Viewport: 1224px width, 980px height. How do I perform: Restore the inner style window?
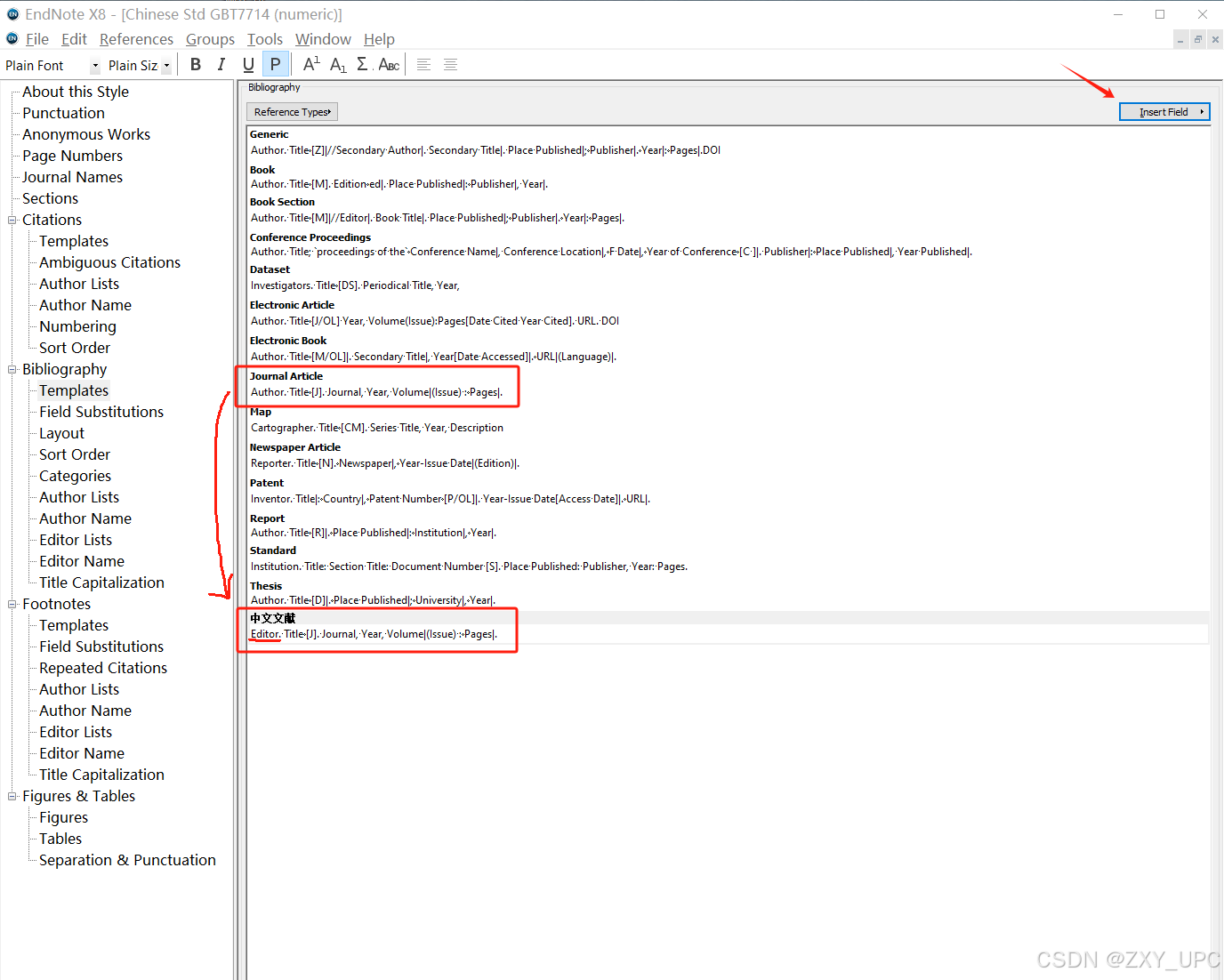[1198, 39]
